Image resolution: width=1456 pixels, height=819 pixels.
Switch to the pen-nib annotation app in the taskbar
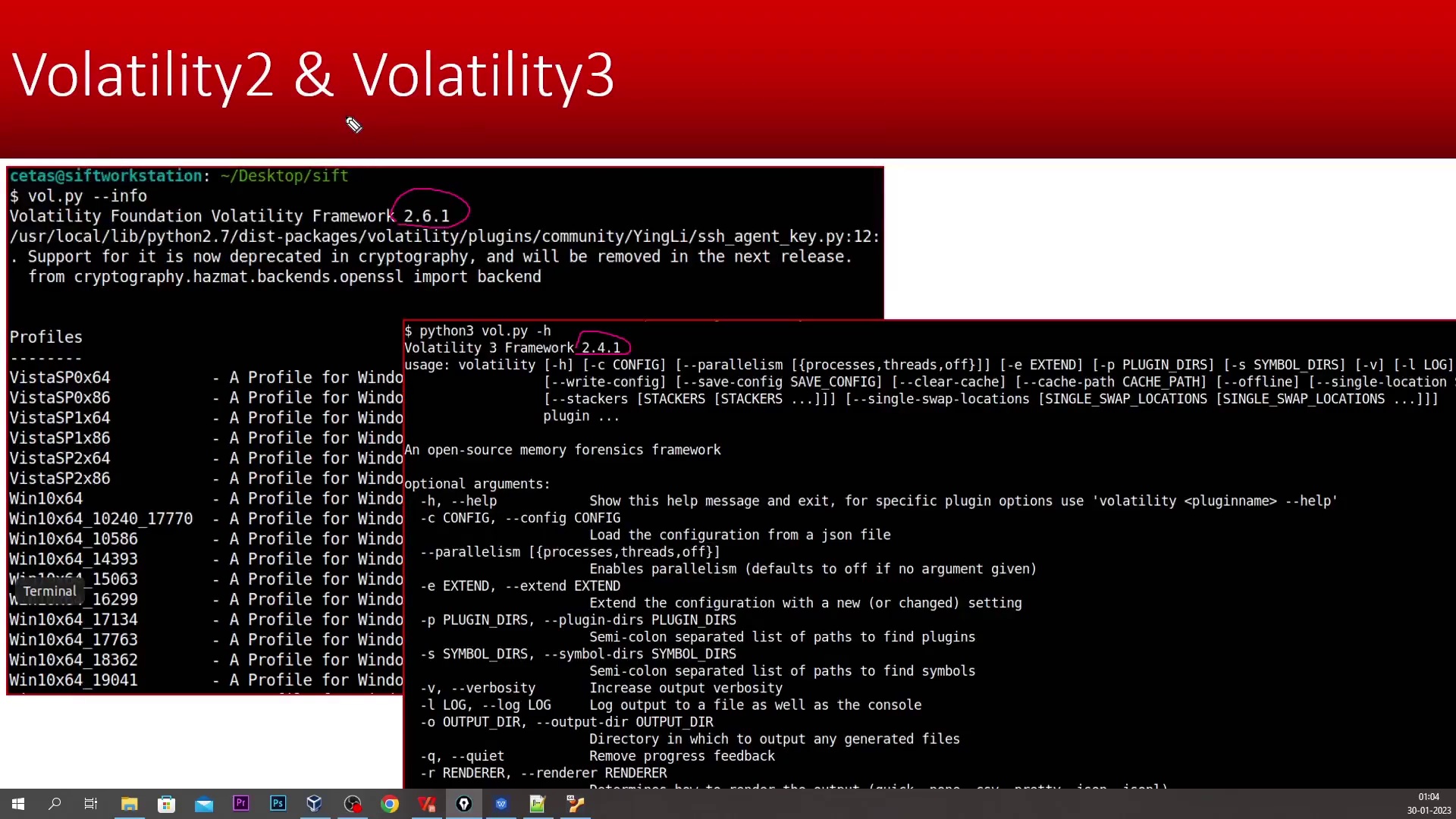tap(464, 804)
